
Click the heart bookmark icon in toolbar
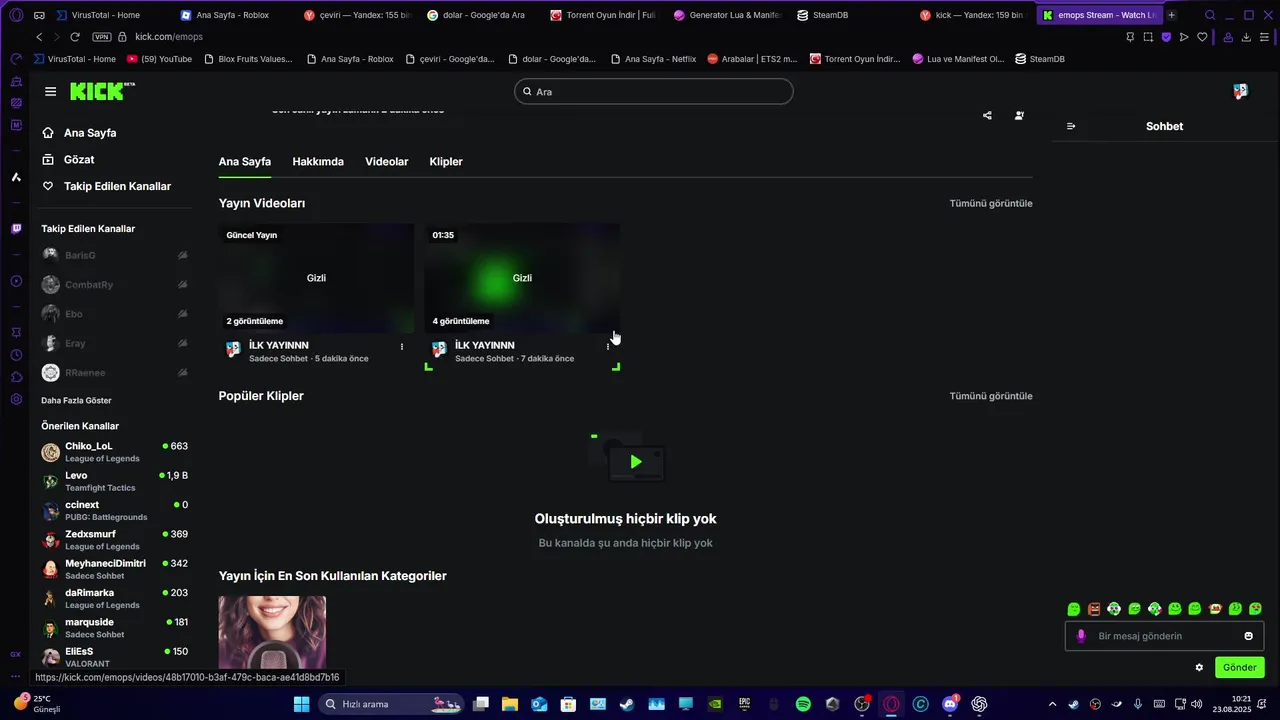point(1202,37)
